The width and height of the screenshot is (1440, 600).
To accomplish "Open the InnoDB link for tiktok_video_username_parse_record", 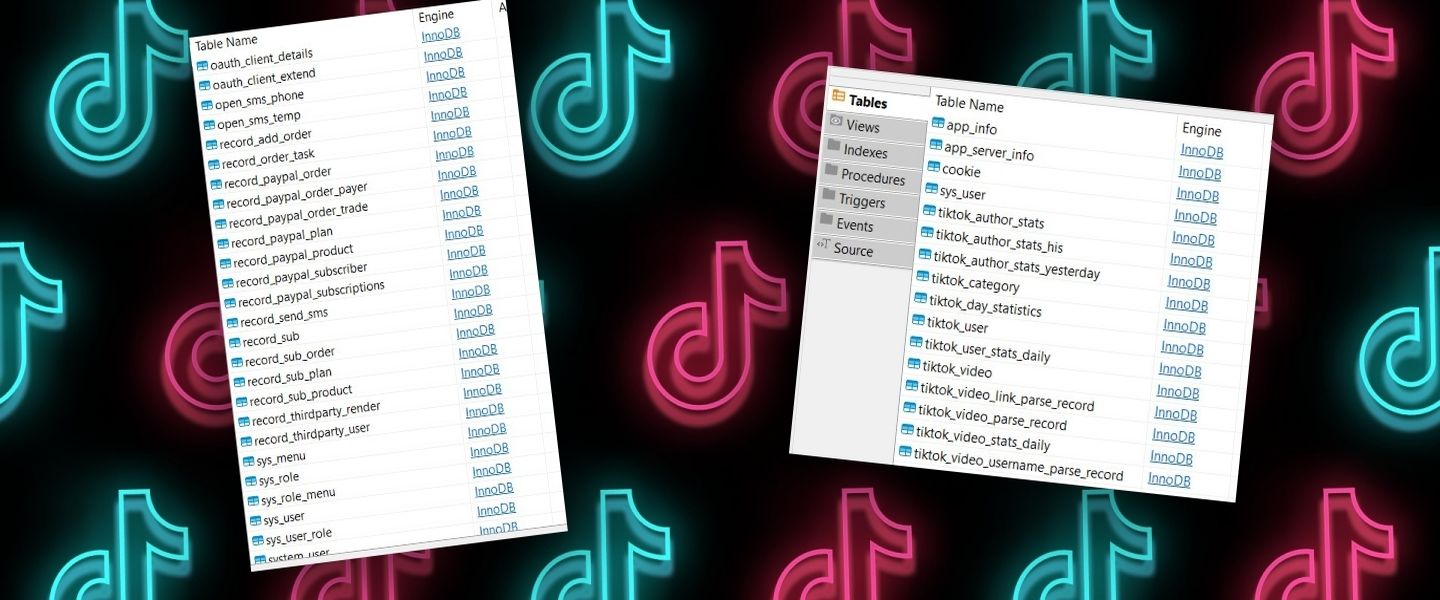I will [1169, 479].
